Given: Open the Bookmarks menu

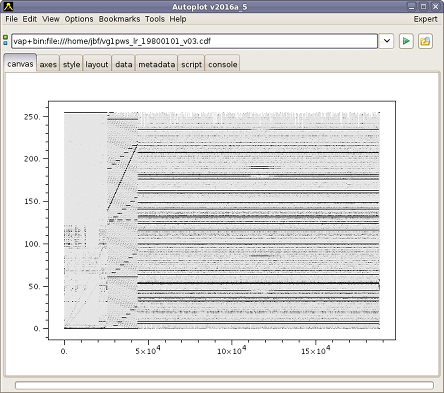Looking at the screenshot, I should tap(119, 19).
